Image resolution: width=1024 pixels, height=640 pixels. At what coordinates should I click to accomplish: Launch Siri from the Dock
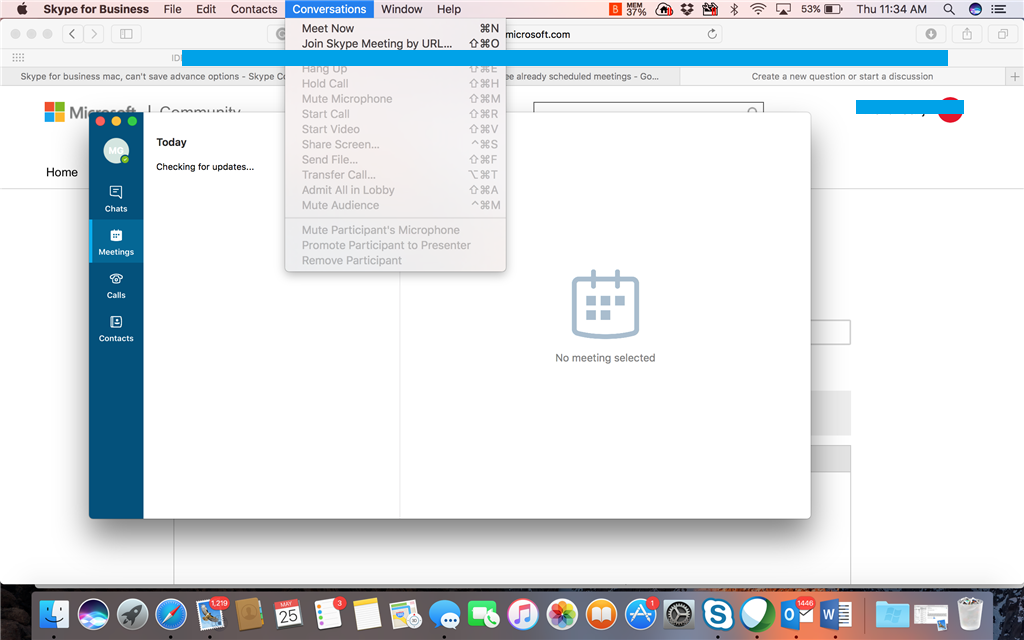tap(93, 615)
